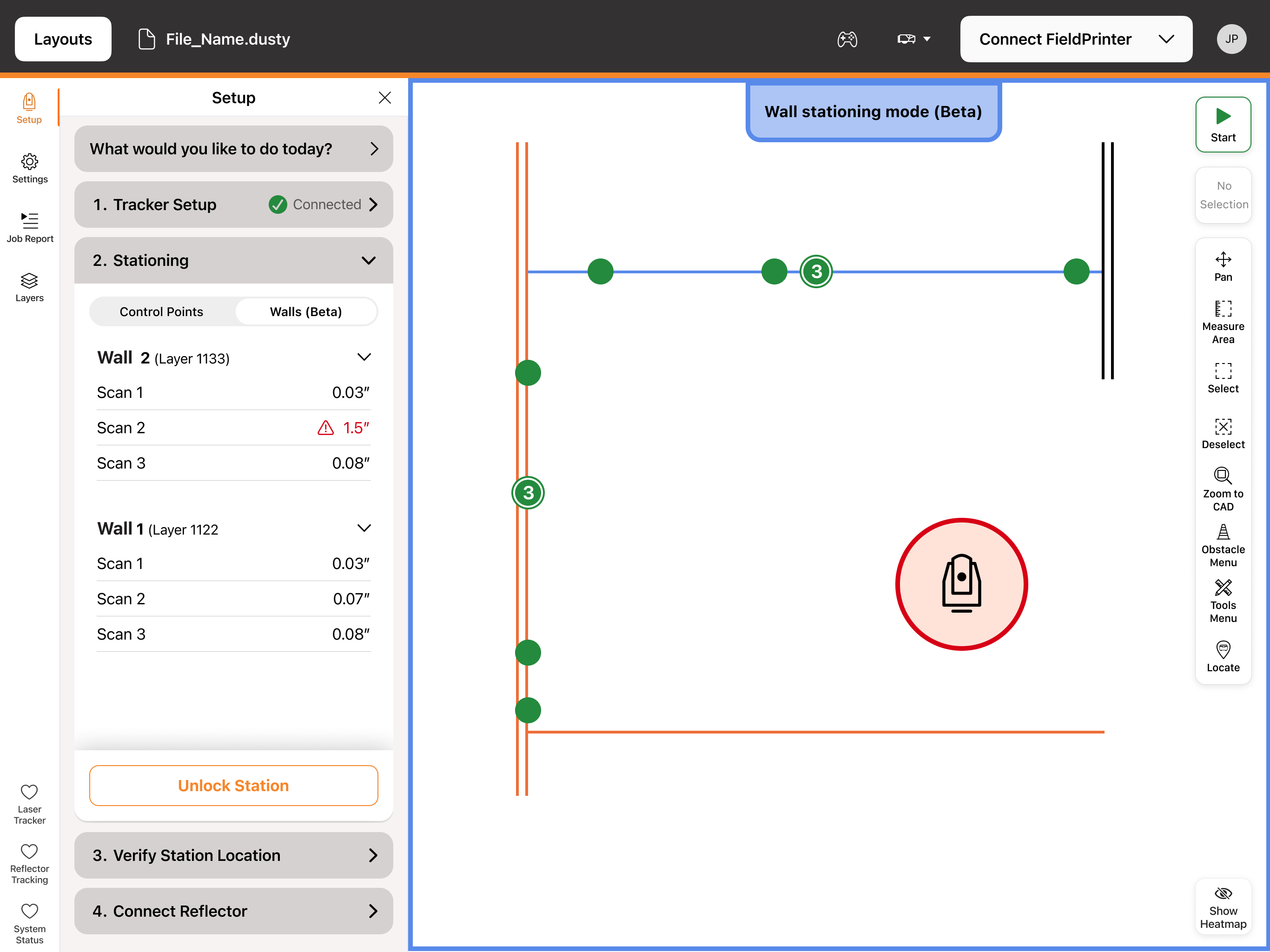1270x952 pixels.
Task: Expand 3. Verify Station Location
Action: pyautogui.click(x=234, y=855)
